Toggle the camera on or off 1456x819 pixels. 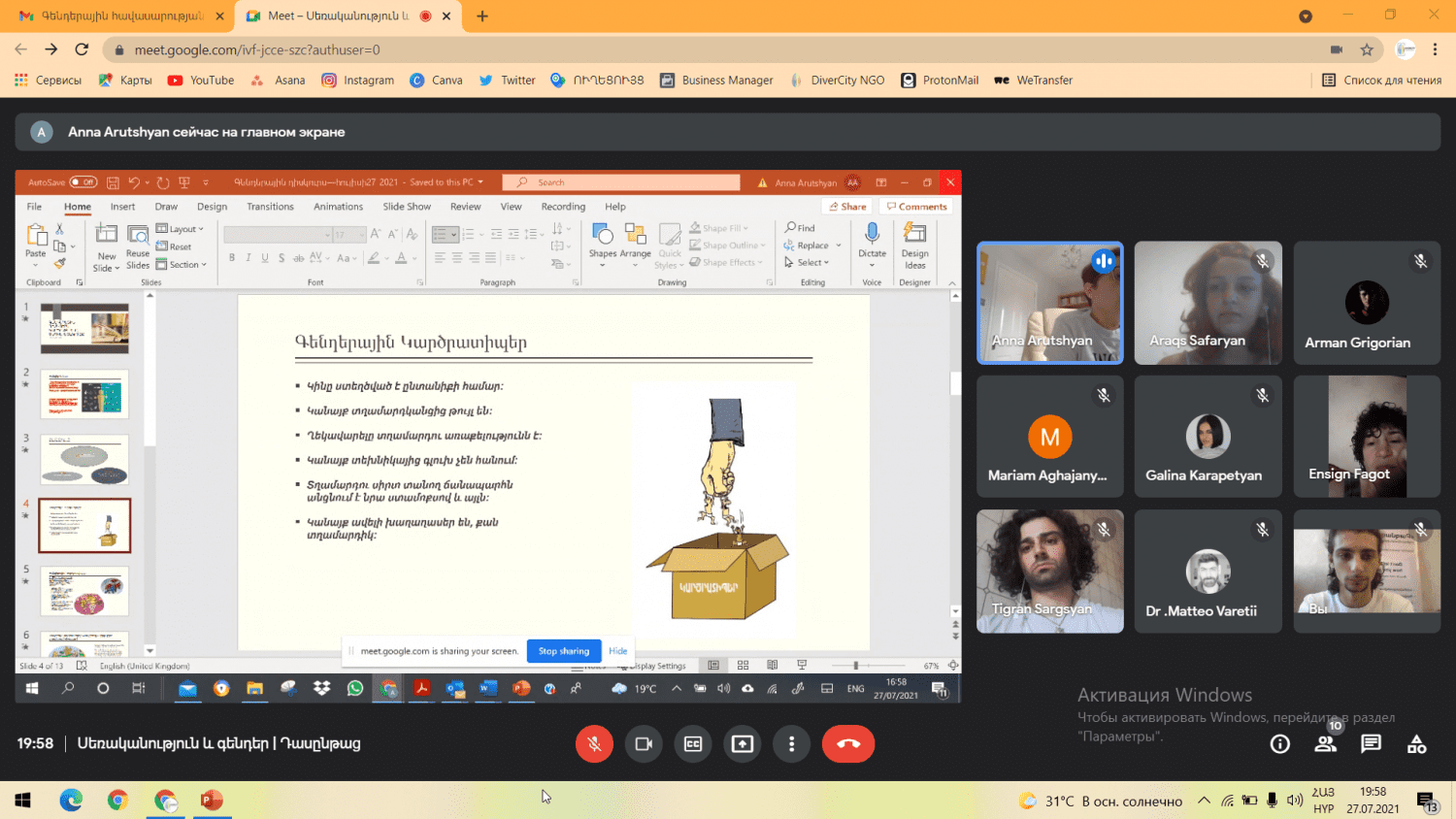(644, 744)
